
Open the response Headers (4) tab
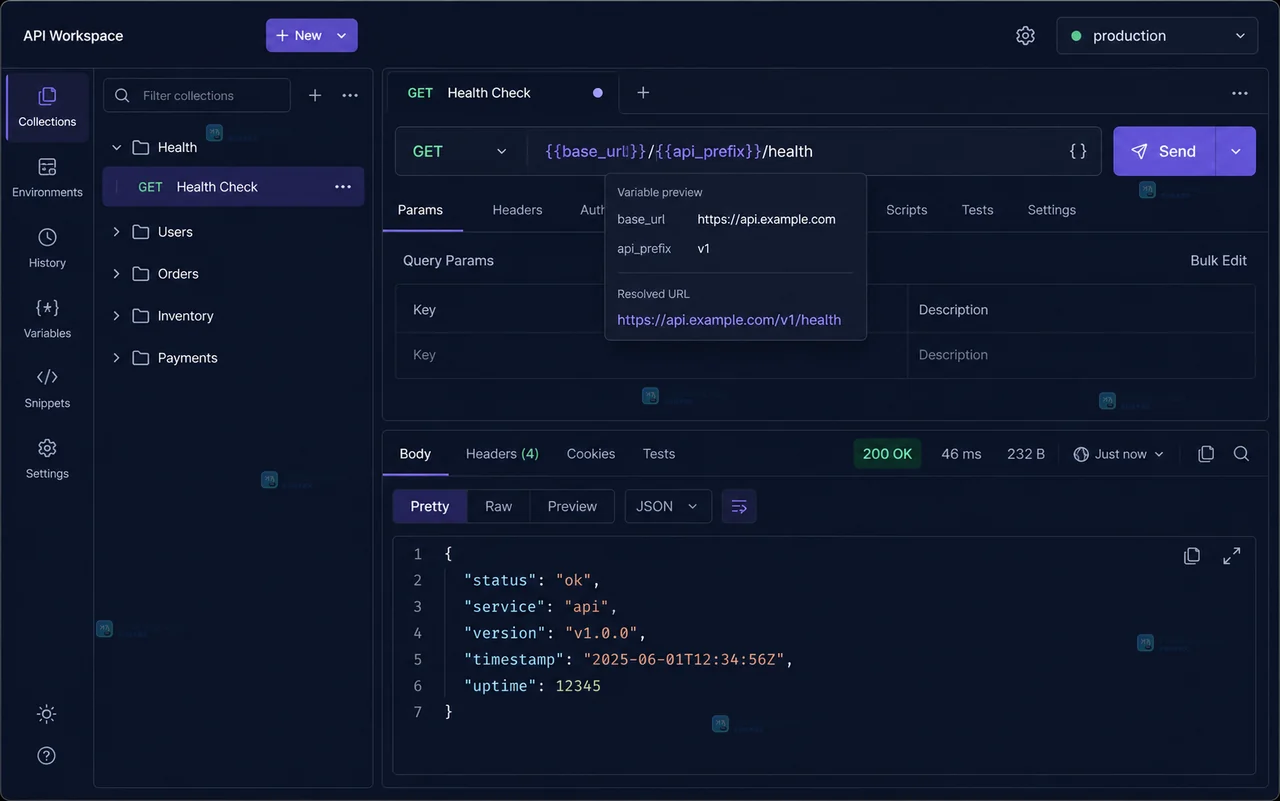pos(502,454)
